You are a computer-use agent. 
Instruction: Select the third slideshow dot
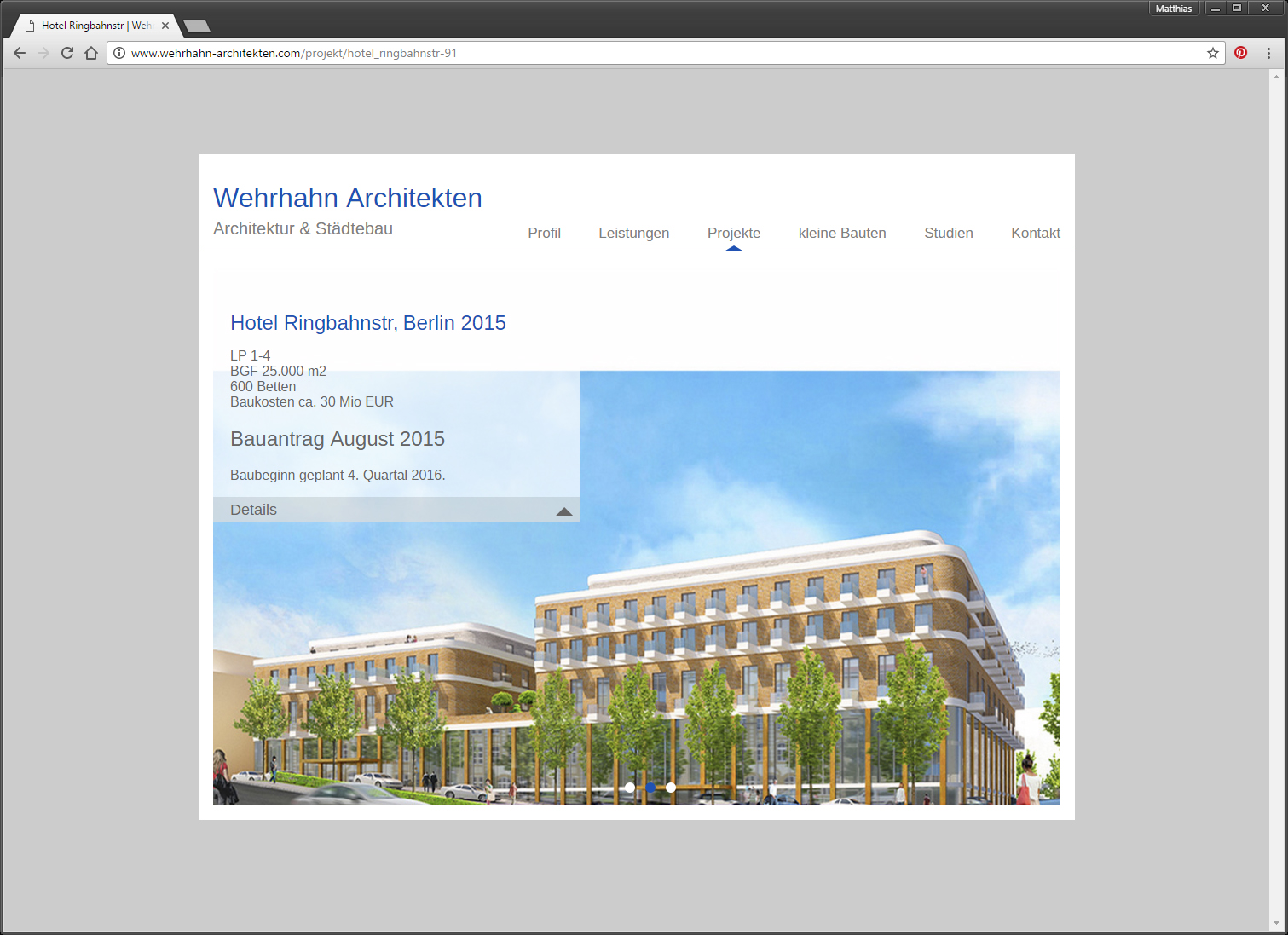[x=671, y=788]
